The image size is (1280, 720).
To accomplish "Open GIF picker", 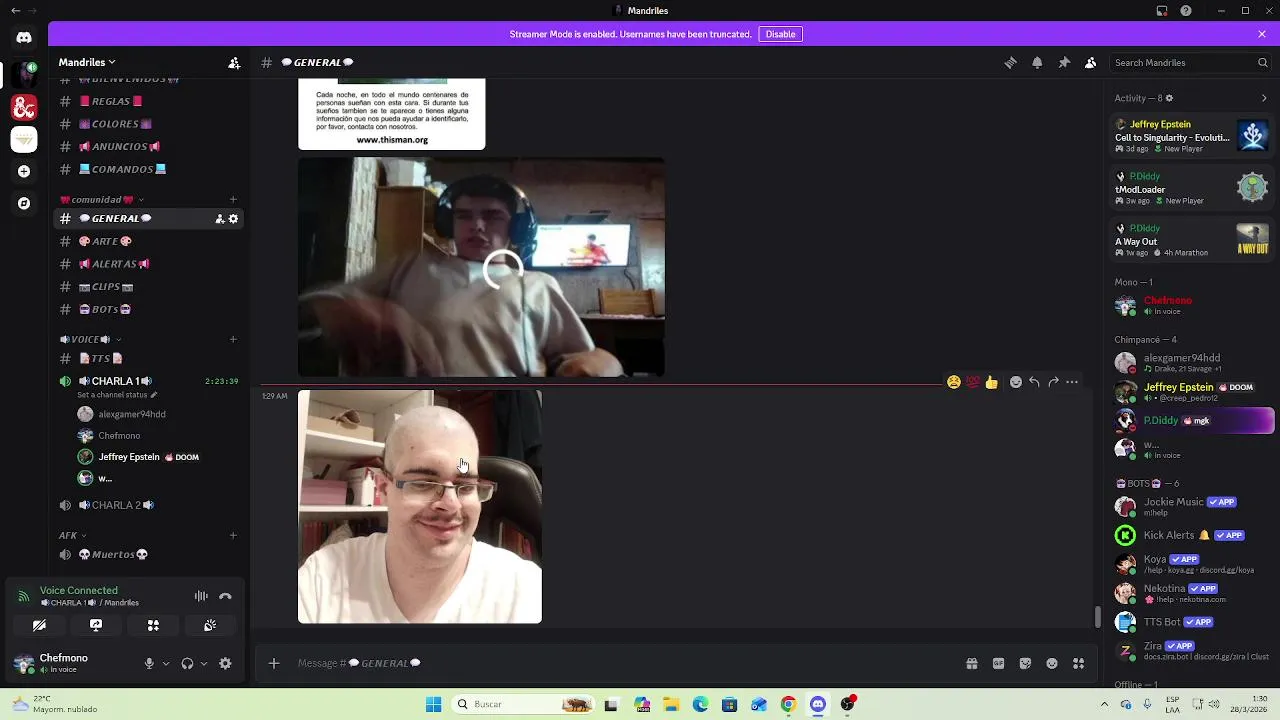I will point(998,663).
